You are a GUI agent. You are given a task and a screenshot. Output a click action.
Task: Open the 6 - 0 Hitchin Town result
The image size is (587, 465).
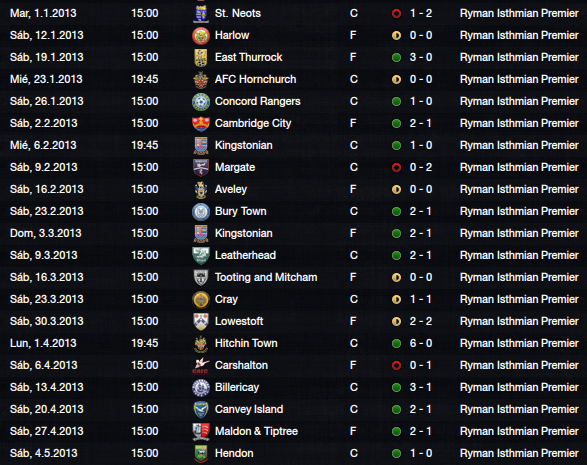[x=421, y=343]
